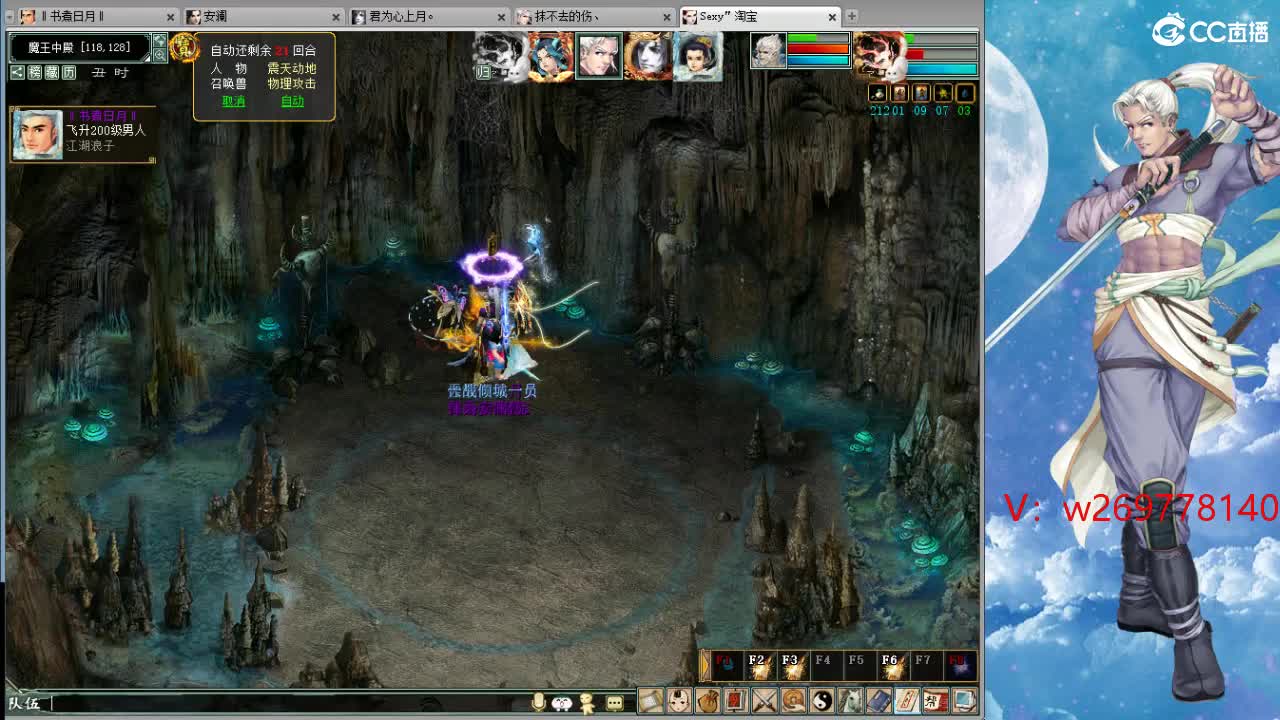Click the magnifier icon beside location box
Screen dimensions: 1280x720
click(160, 56)
